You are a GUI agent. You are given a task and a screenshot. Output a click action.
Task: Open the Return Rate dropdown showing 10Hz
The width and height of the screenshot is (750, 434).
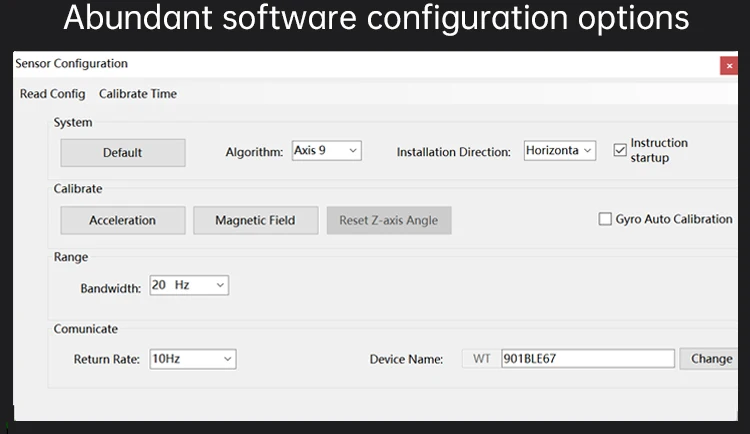pyautogui.click(x=193, y=359)
